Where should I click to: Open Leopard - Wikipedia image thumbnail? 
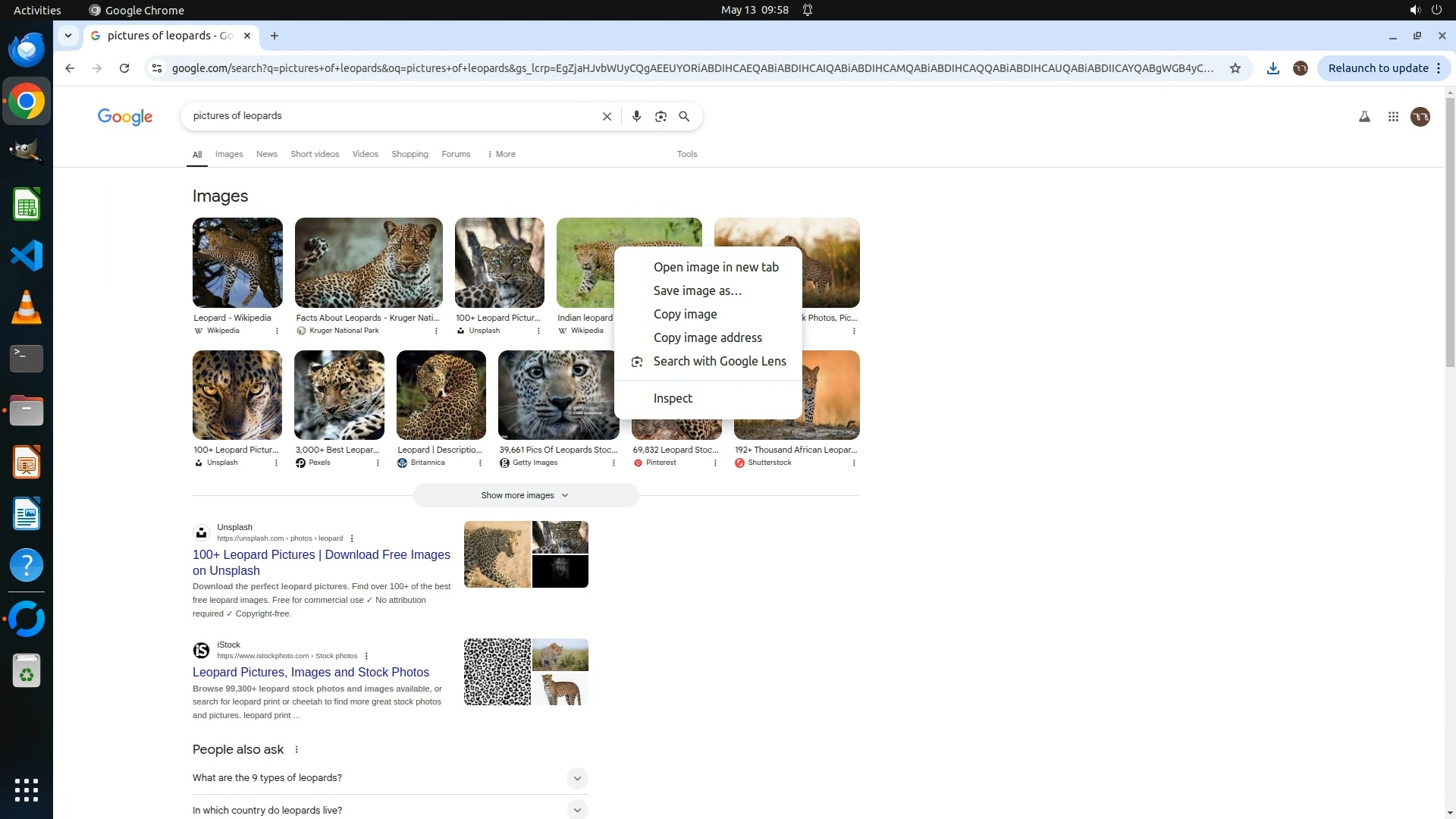[x=237, y=262]
